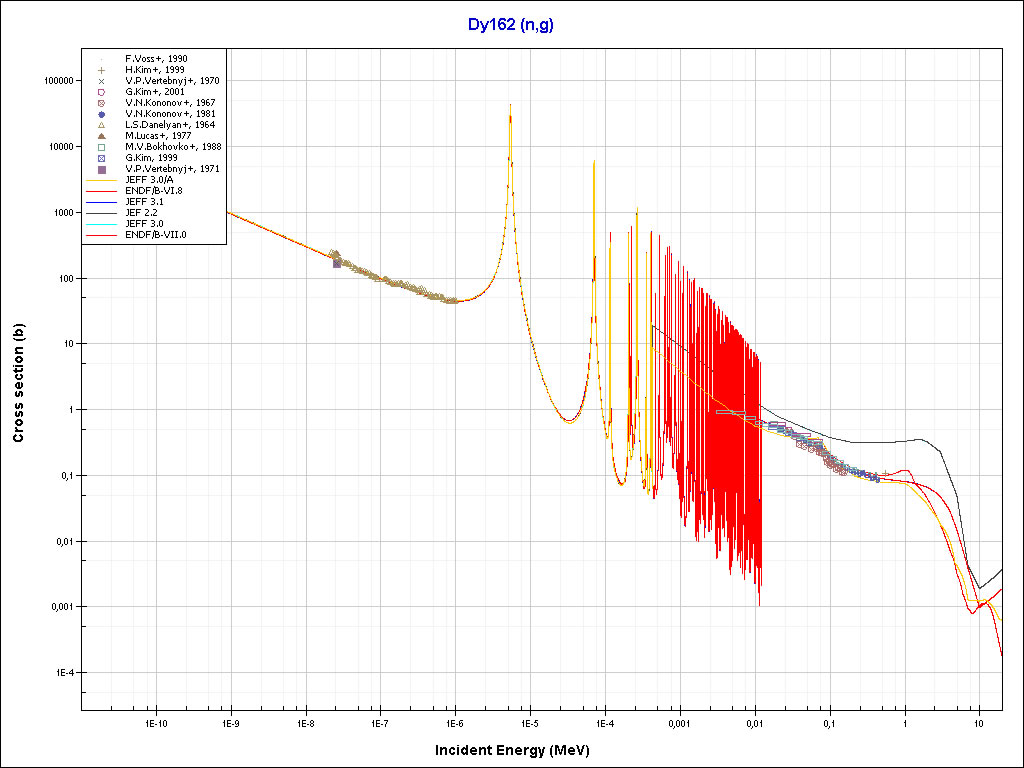This screenshot has width=1024, height=768.
Task: Click the yellow line swatch for JEFF 3.0/A
Action: [102, 180]
